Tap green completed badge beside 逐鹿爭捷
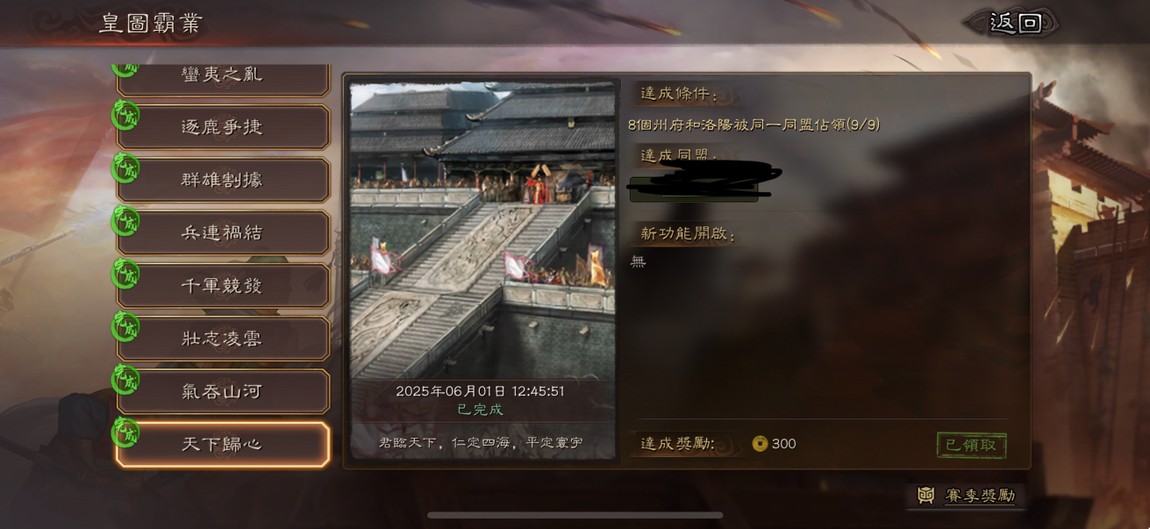 click(x=125, y=114)
